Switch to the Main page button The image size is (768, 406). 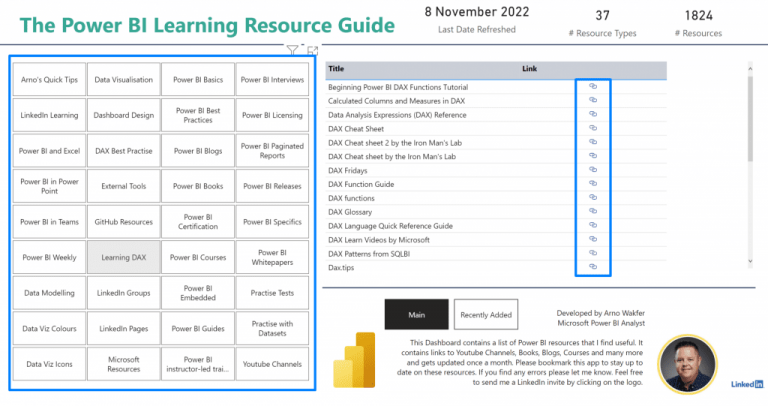click(x=416, y=314)
